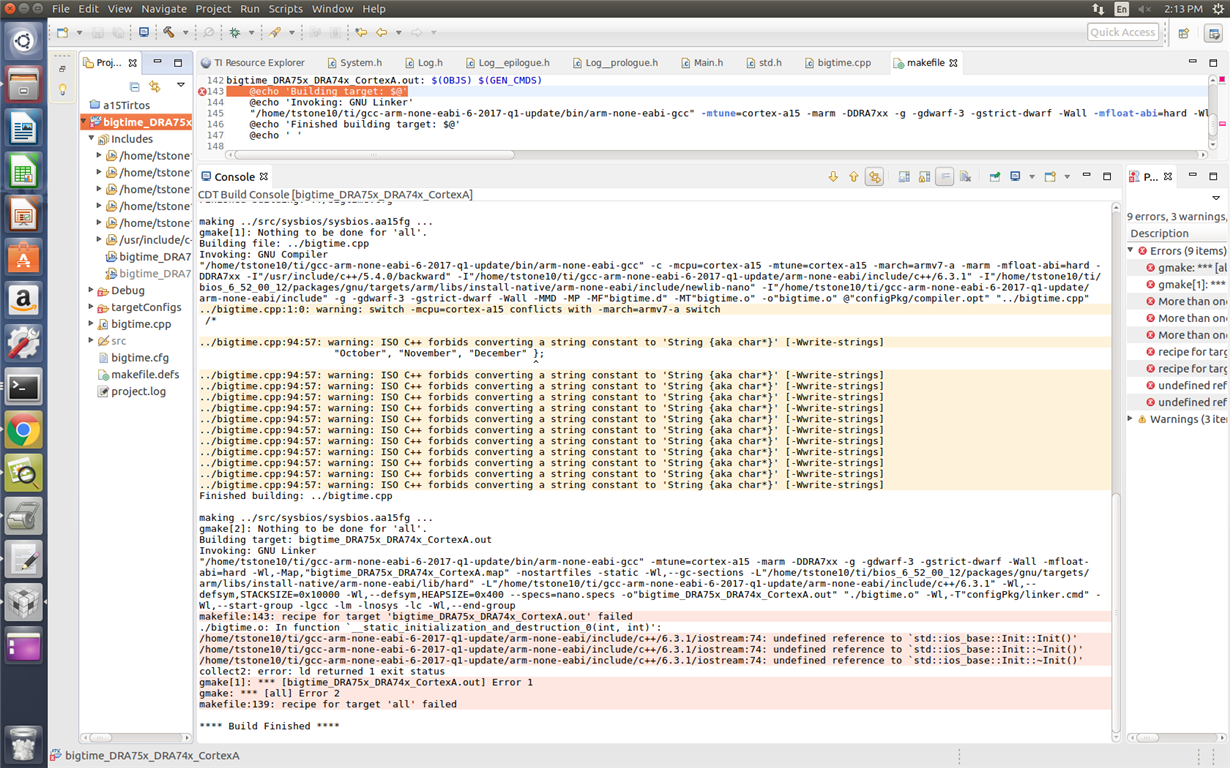Image resolution: width=1230 pixels, height=768 pixels.
Task: Collapse the Errors (9 items) group
Action: [x=1131, y=251]
